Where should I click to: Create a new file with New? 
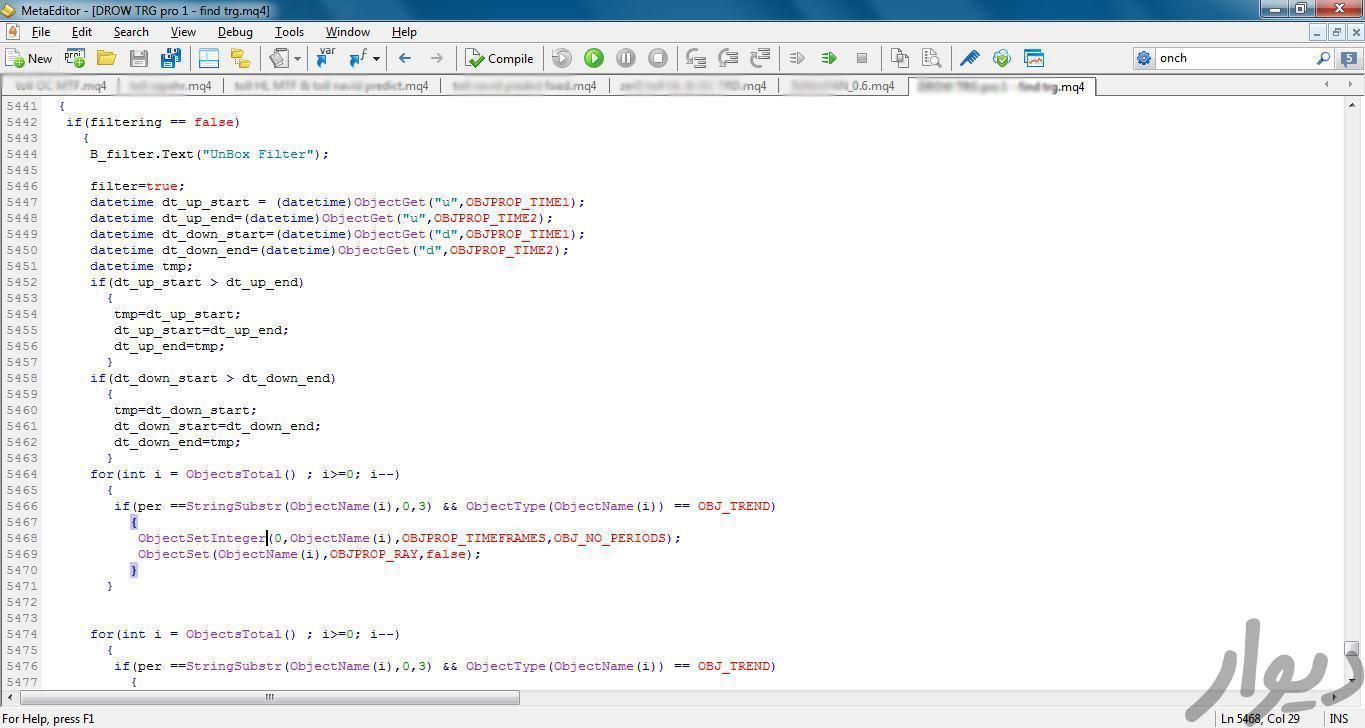coord(29,58)
